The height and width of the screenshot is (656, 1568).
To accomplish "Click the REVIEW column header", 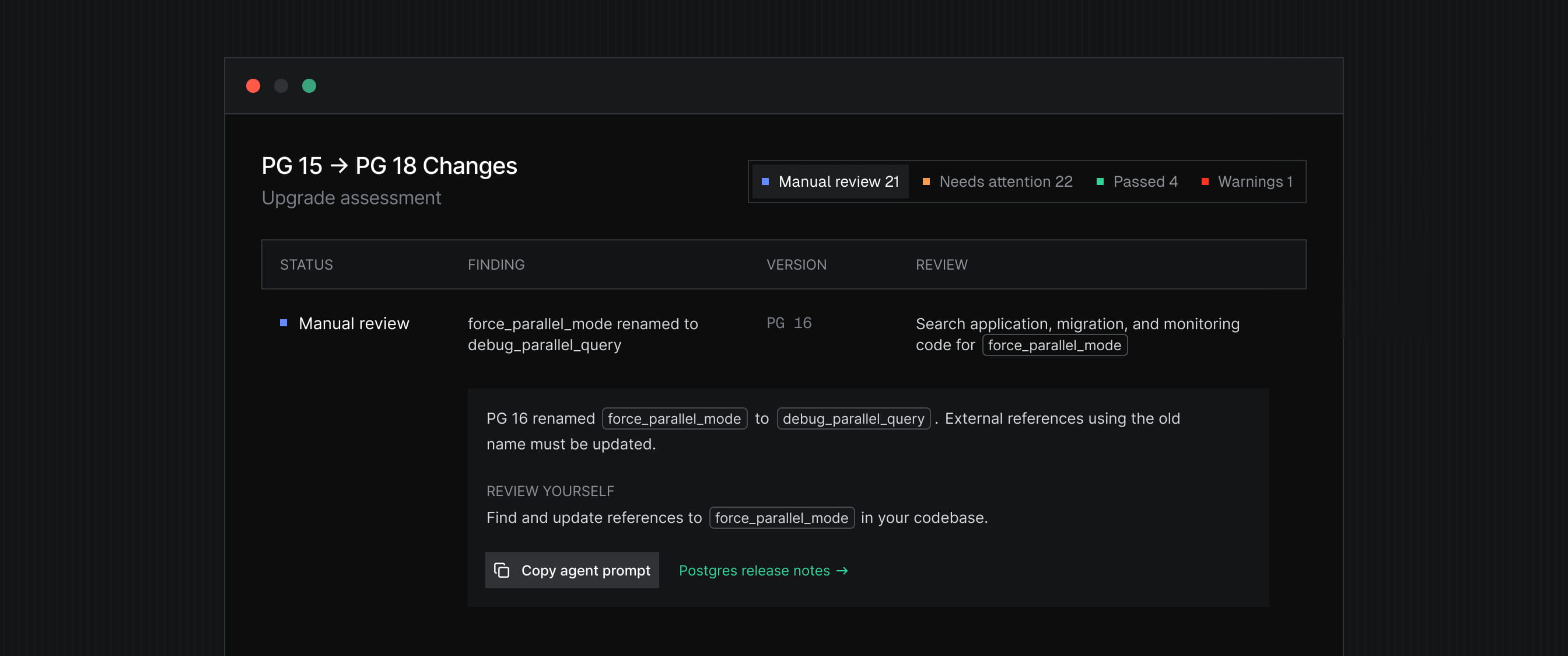I will click(x=941, y=264).
